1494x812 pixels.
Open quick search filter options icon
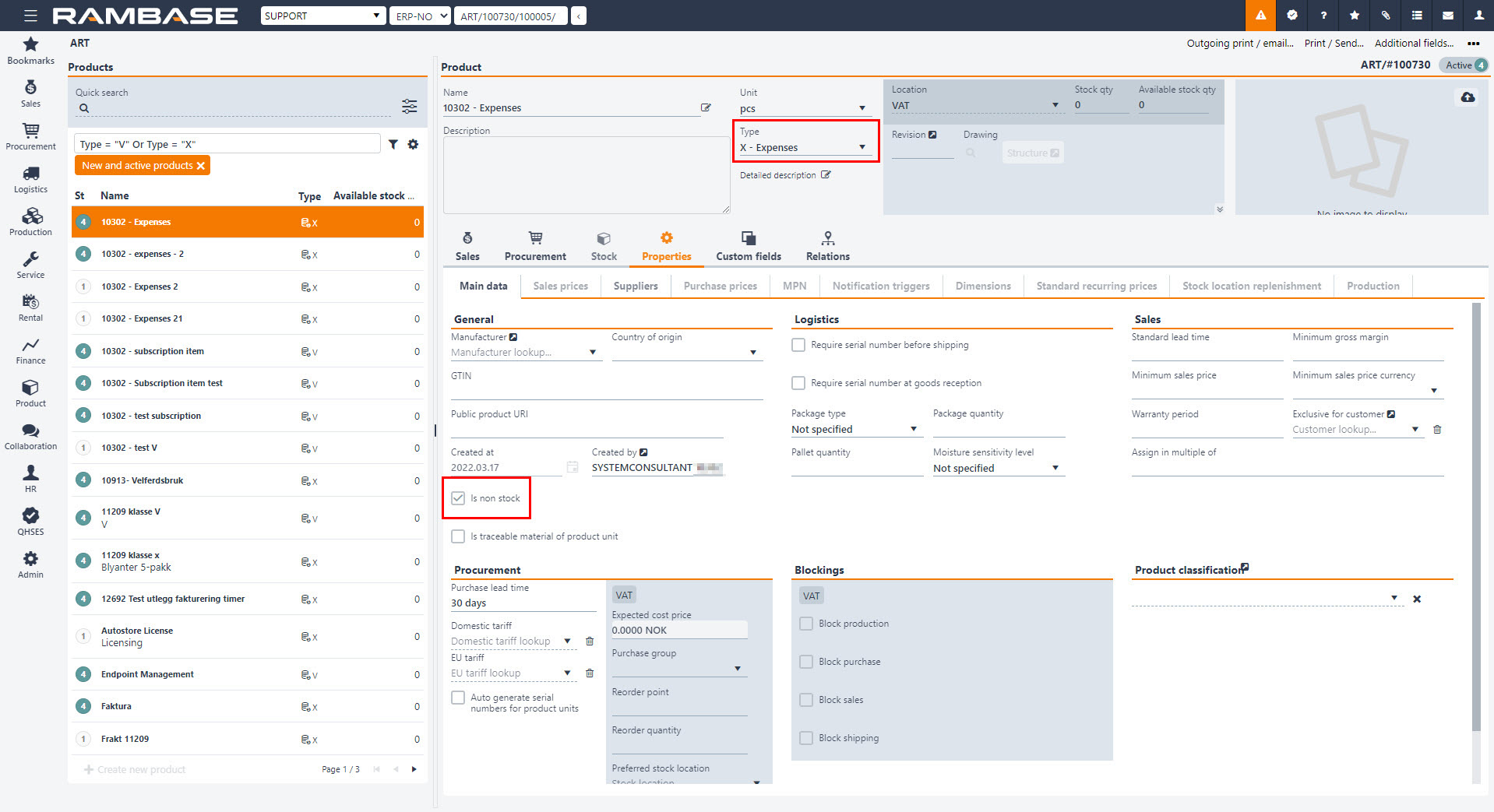point(409,107)
